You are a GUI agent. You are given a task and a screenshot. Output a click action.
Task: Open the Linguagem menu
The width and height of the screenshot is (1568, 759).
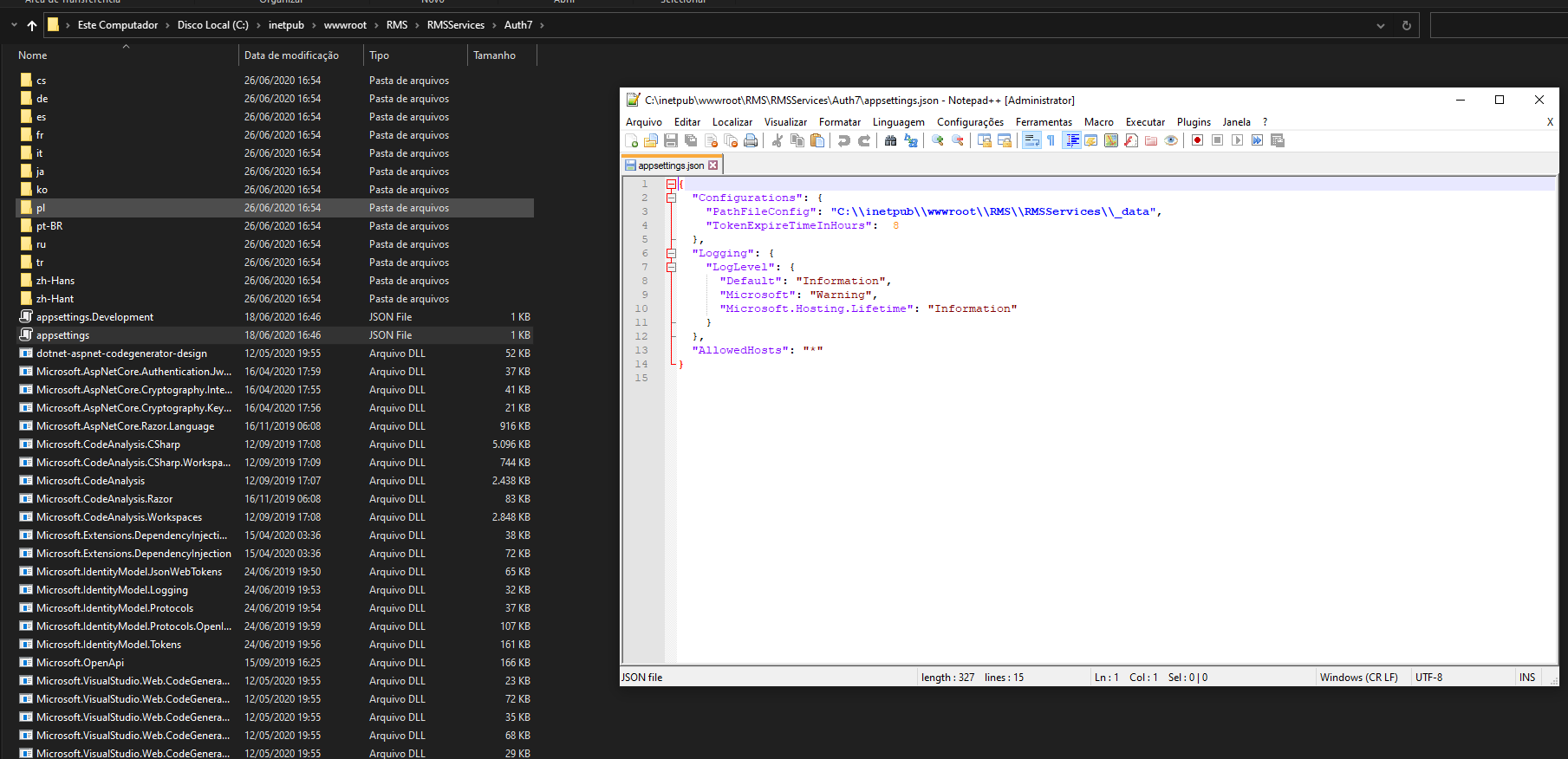tap(898, 122)
